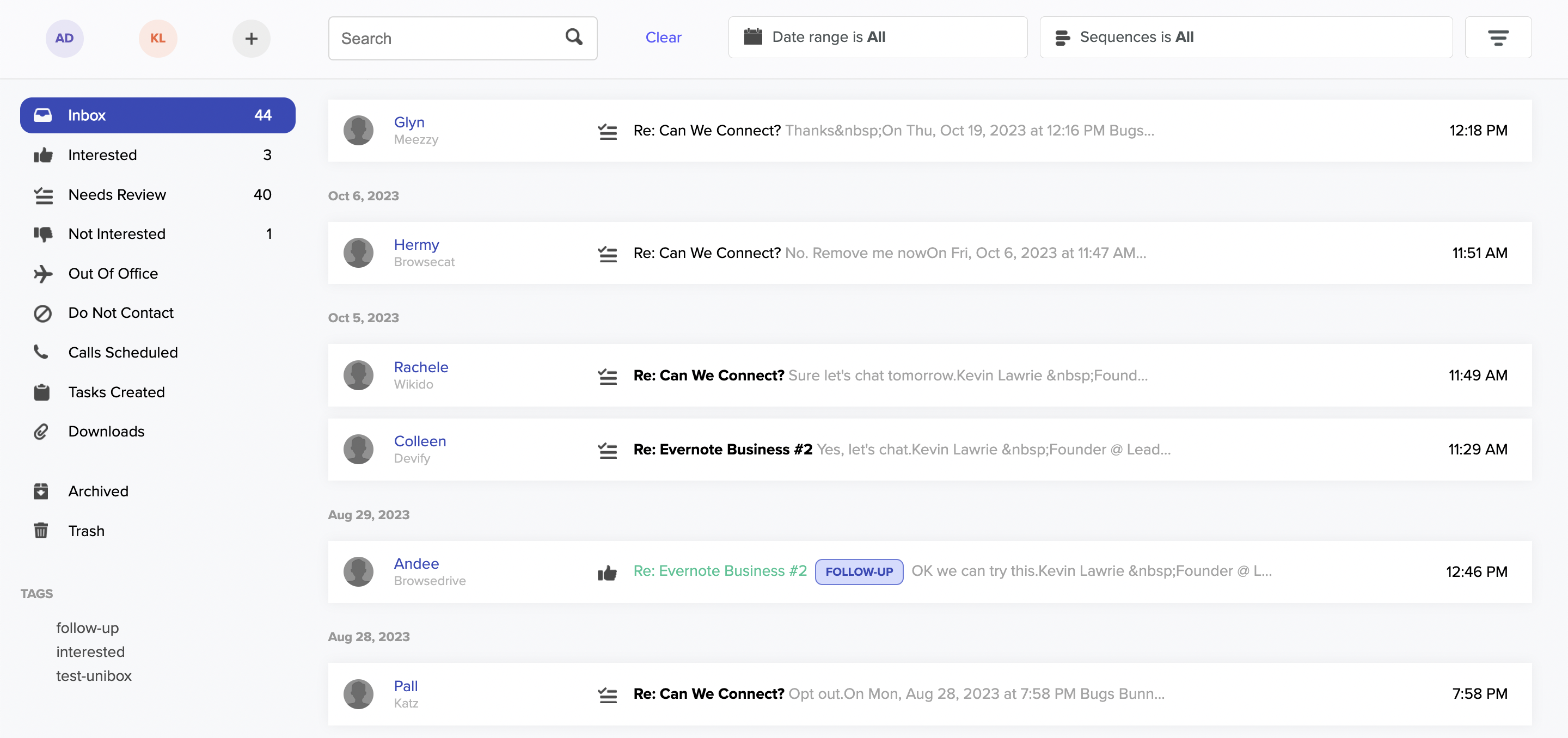Viewport: 1568px width, 738px height.
Task: Open the Trash folder
Action: [158, 531]
